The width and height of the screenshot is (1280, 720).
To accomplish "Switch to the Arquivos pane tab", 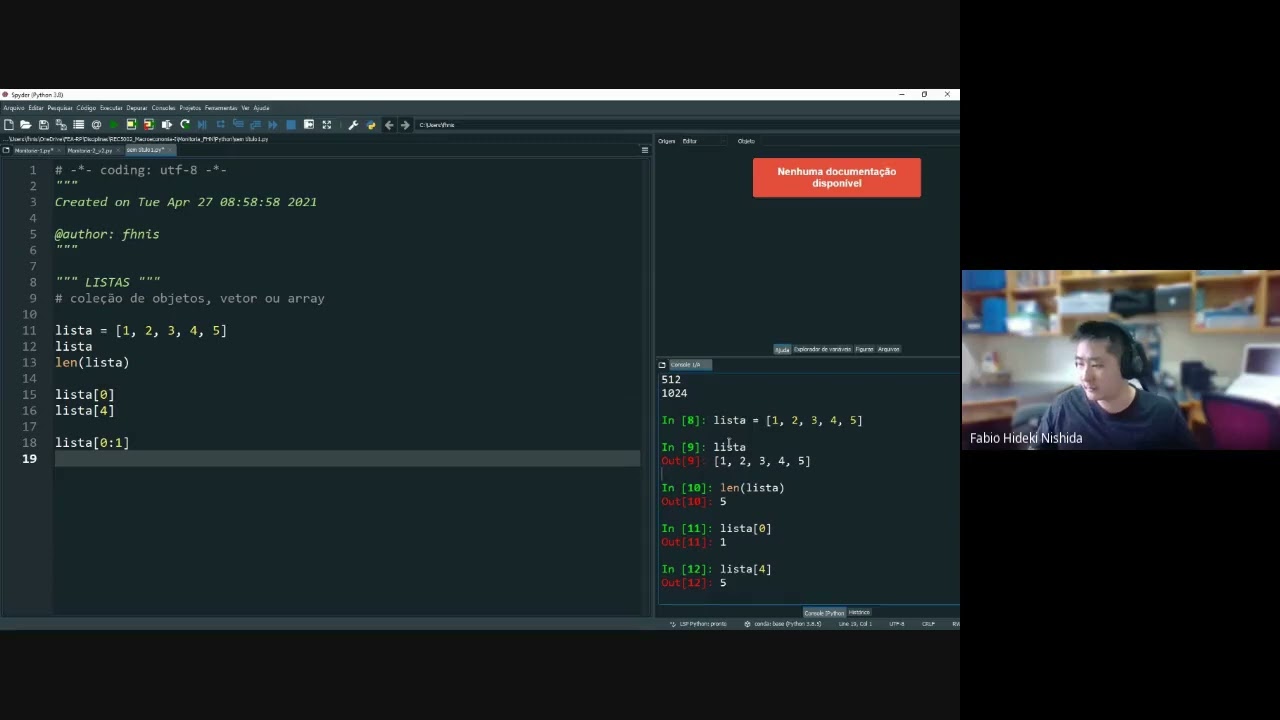I will (x=888, y=349).
